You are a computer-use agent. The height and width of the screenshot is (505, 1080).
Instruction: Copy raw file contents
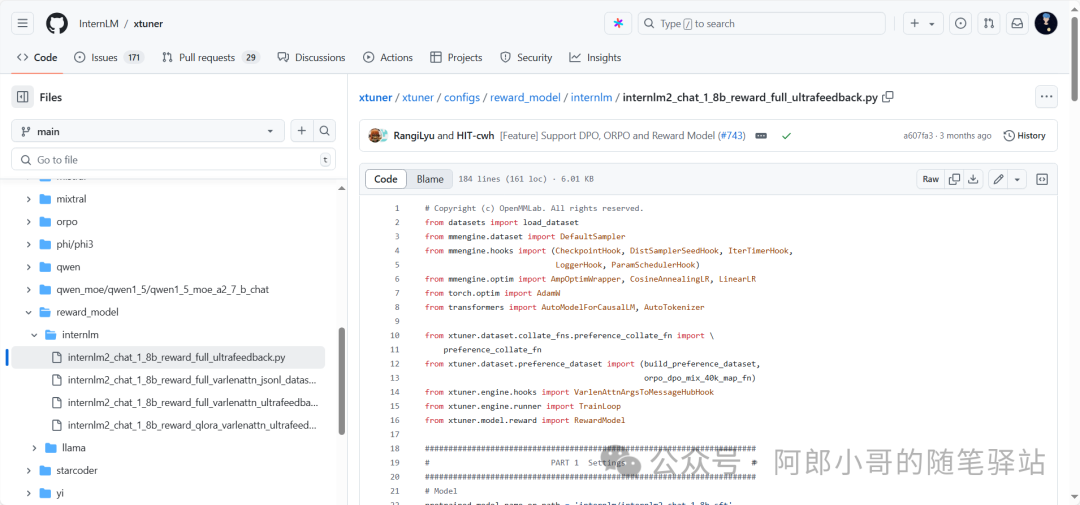click(954, 179)
